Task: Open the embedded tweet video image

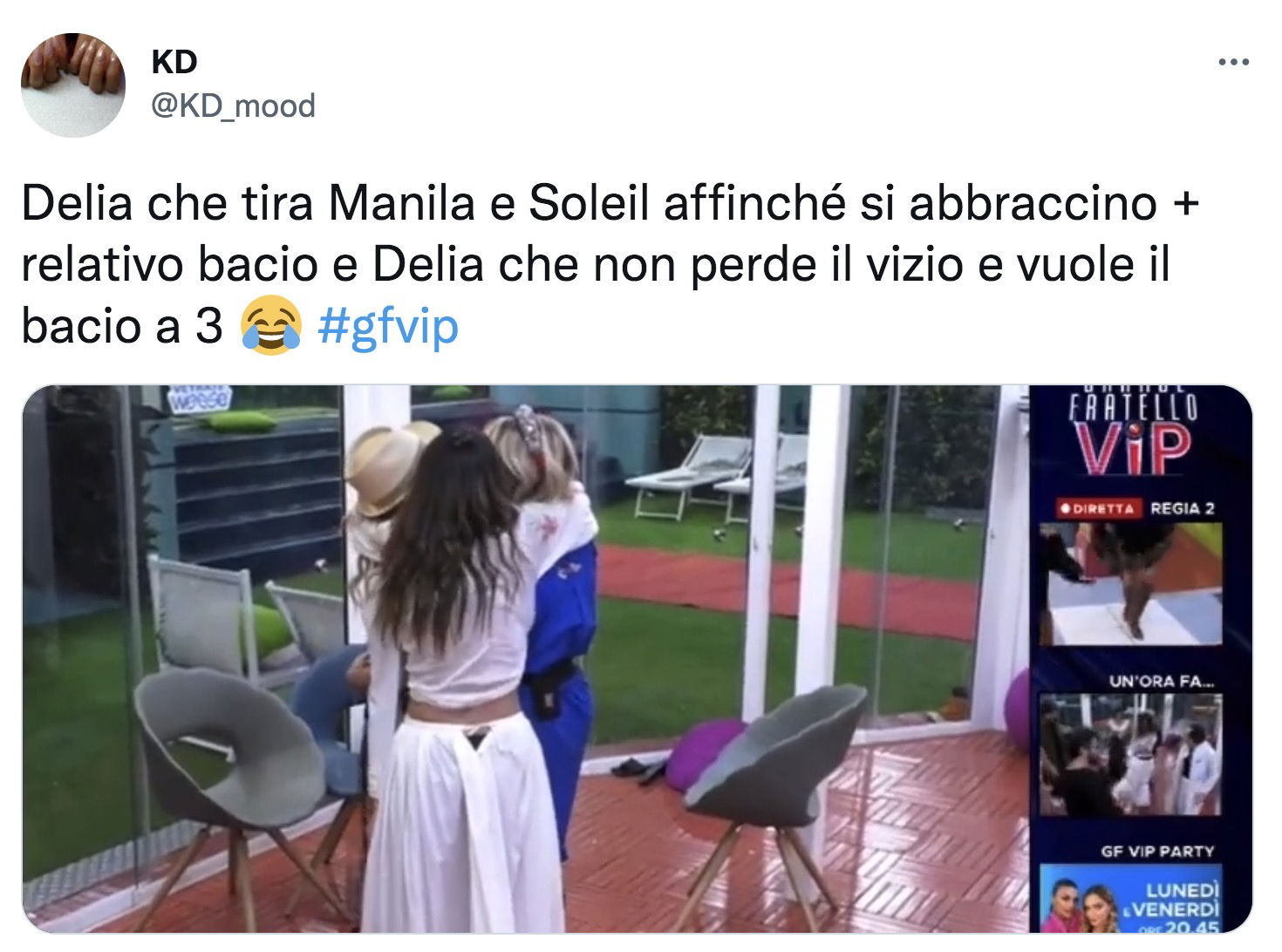Action: coord(637,659)
